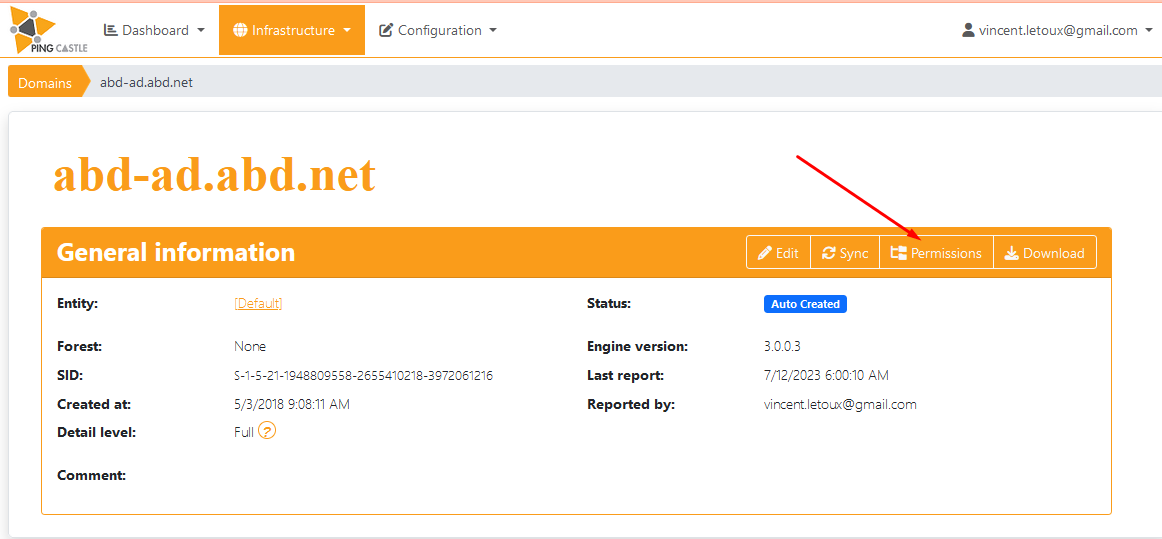Click the Edit button
Image resolution: width=1162 pixels, height=539 pixels.
(778, 253)
